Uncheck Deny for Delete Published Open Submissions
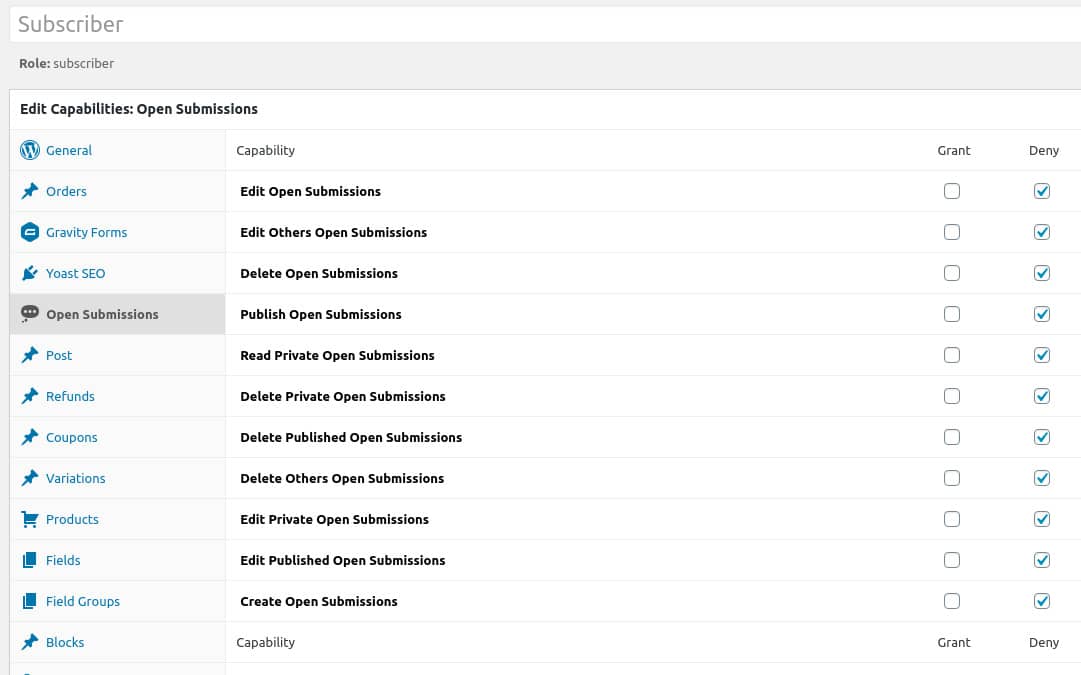 click(x=1042, y=437)
